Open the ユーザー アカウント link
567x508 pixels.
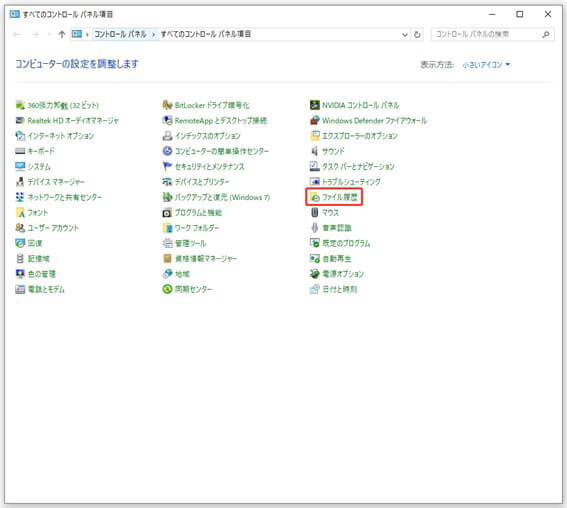[53, 228]
